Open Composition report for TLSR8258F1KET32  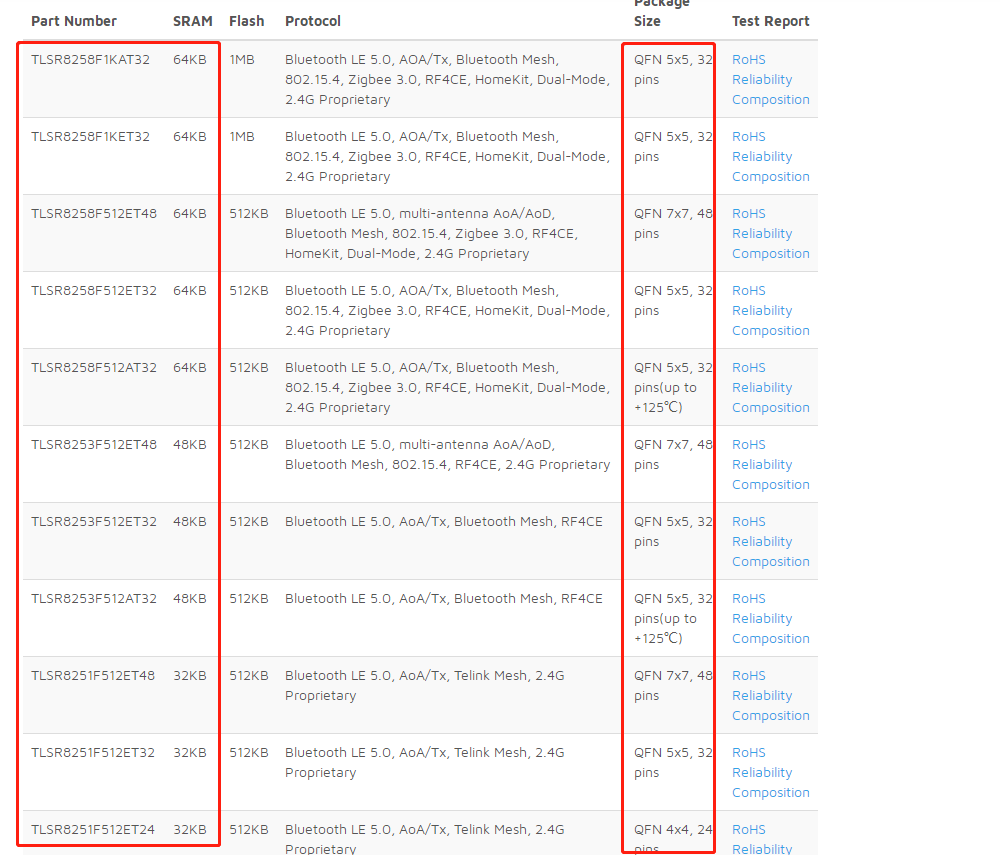coord(770,177)
